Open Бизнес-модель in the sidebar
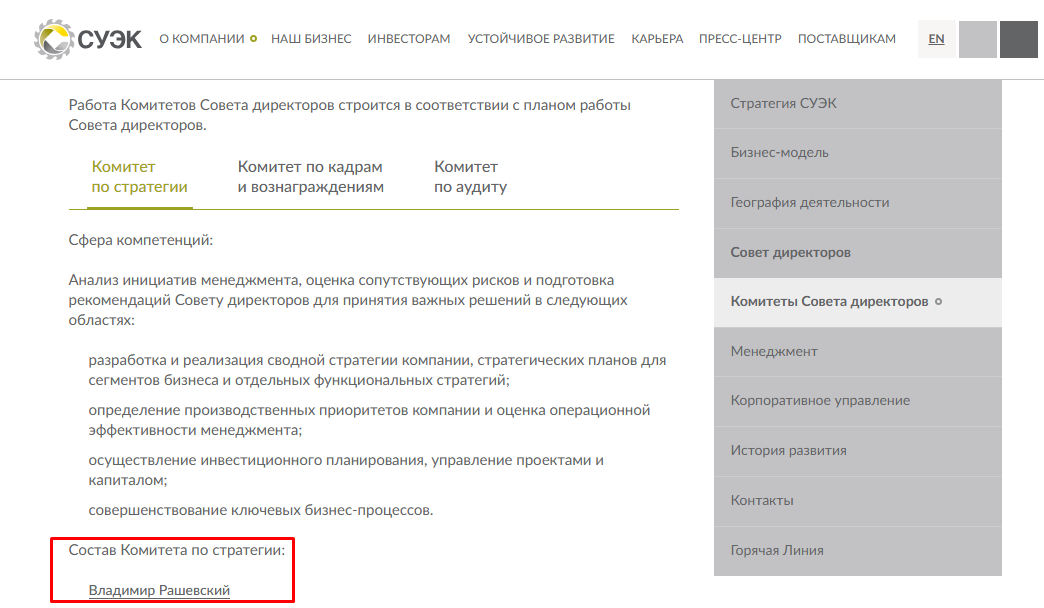 858,153
